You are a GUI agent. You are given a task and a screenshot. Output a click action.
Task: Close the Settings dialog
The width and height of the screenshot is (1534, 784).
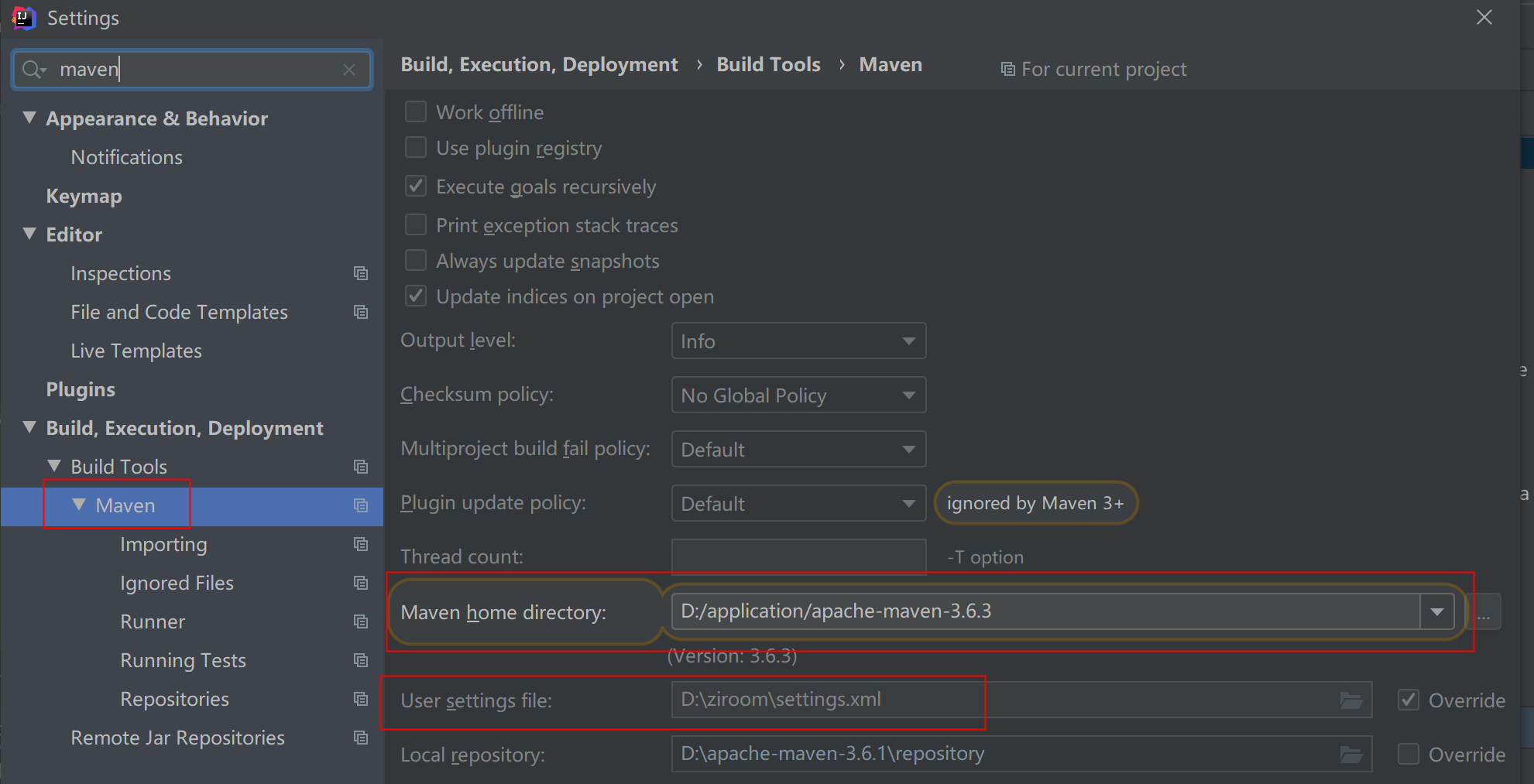(1484, 18)
